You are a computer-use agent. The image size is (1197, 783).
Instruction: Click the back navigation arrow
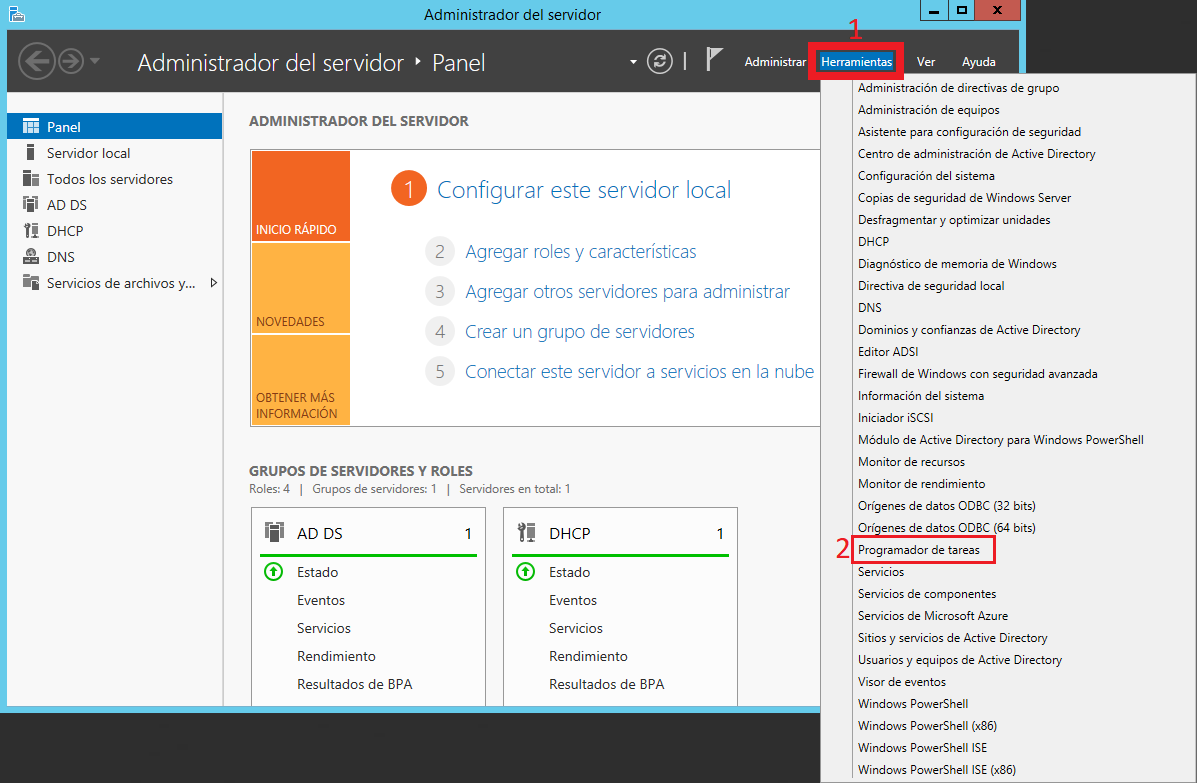[x=37, y=61]
